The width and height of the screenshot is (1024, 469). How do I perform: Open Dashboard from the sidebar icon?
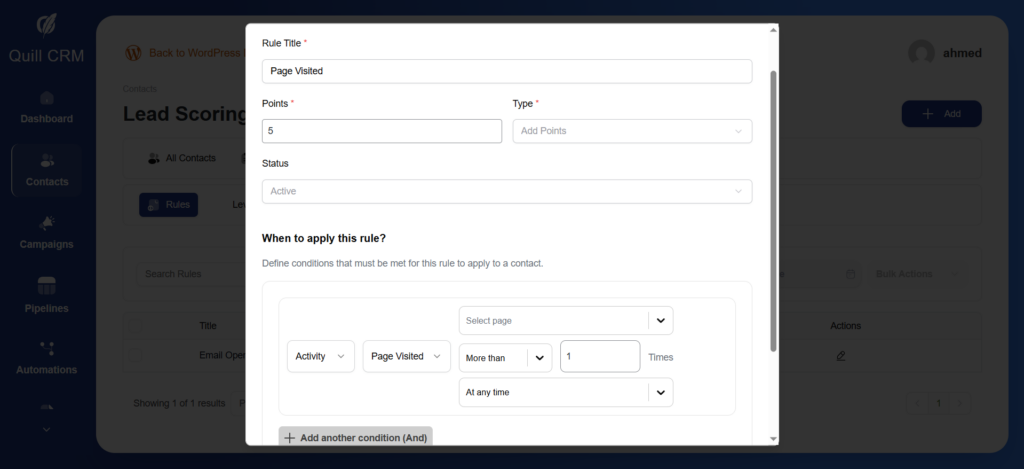pos(47,99)
